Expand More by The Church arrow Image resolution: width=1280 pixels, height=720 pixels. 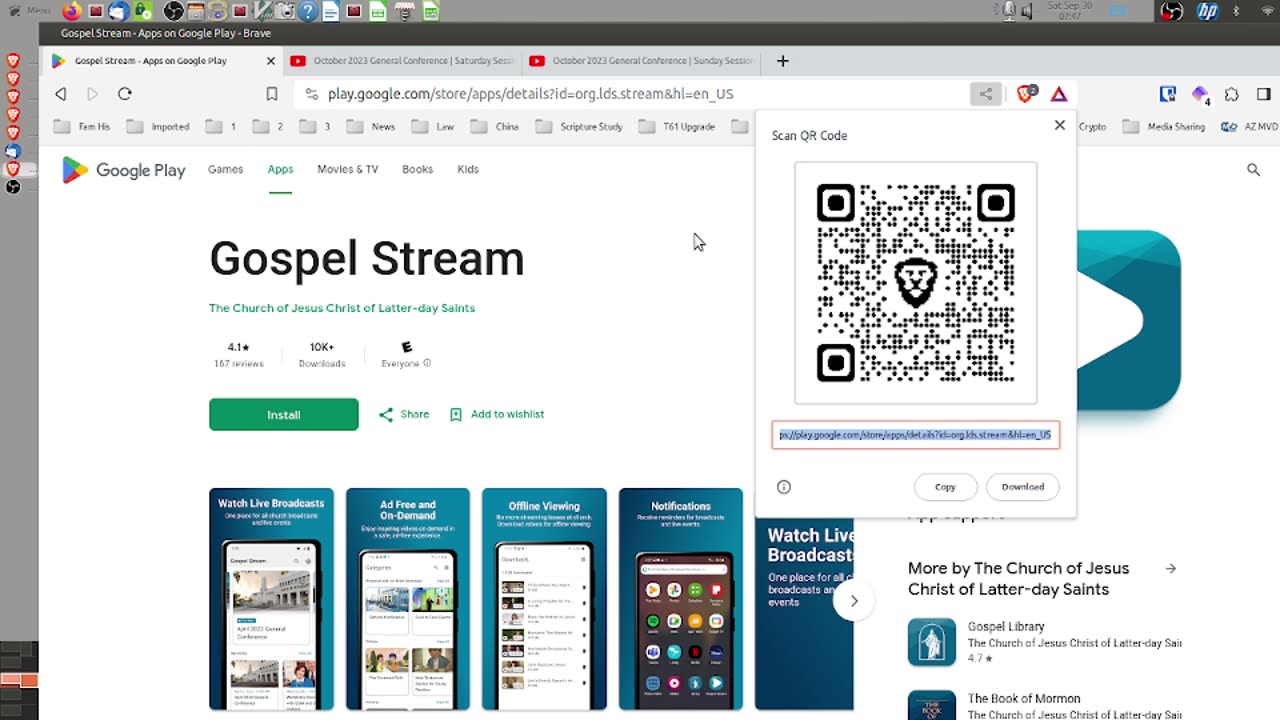1171,569
